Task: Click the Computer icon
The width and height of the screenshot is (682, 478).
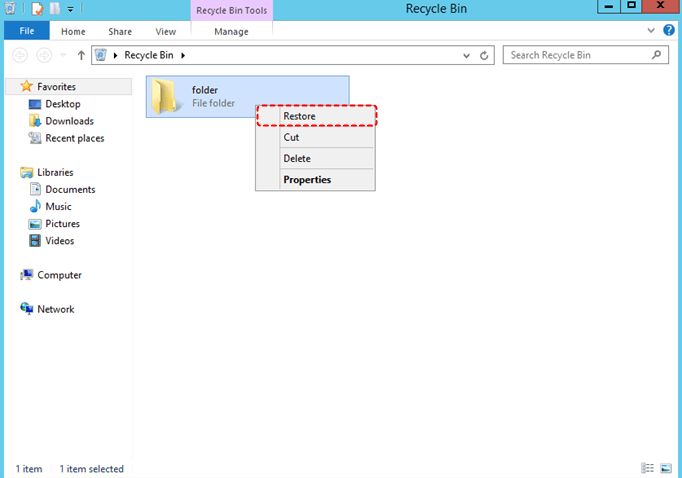Action: pyautogui.click(x=27, y=274)
